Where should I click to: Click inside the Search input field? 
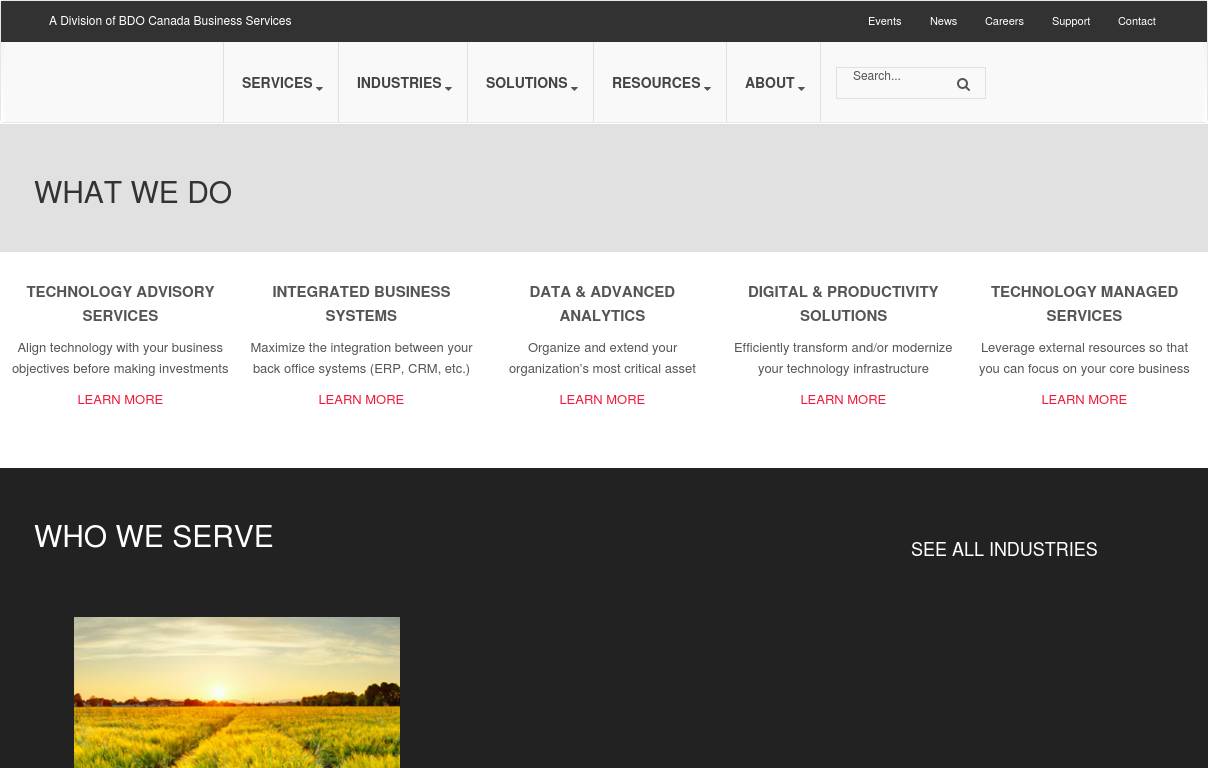click(895, 78)
